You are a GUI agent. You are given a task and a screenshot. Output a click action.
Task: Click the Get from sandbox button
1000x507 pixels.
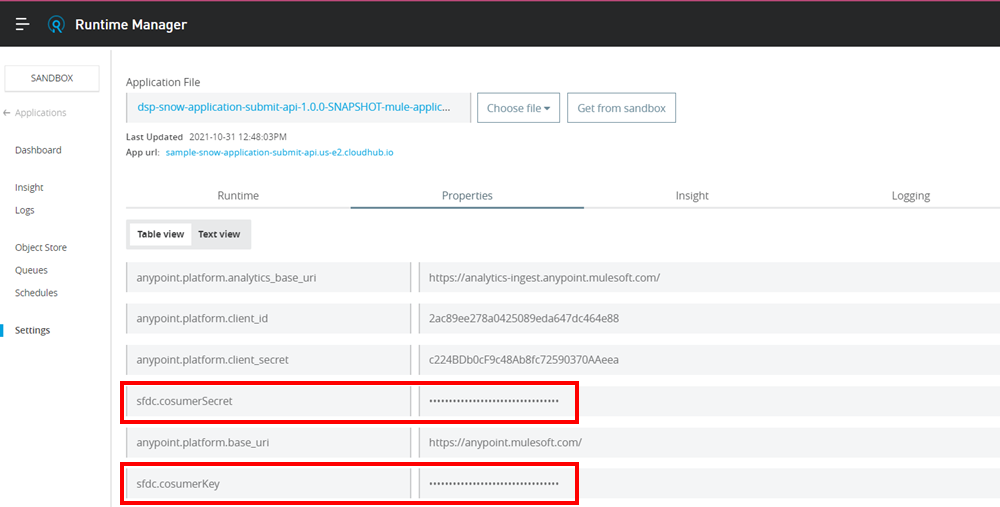[x=621, y=108]
